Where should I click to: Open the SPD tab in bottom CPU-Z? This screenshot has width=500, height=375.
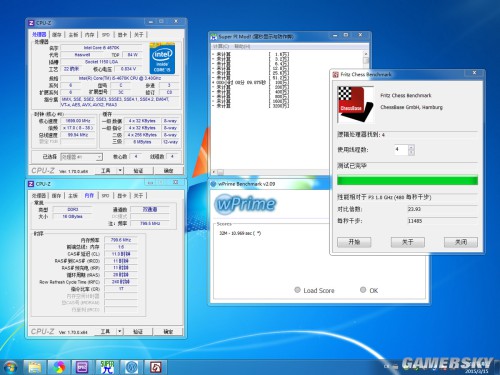click(105, 196)
